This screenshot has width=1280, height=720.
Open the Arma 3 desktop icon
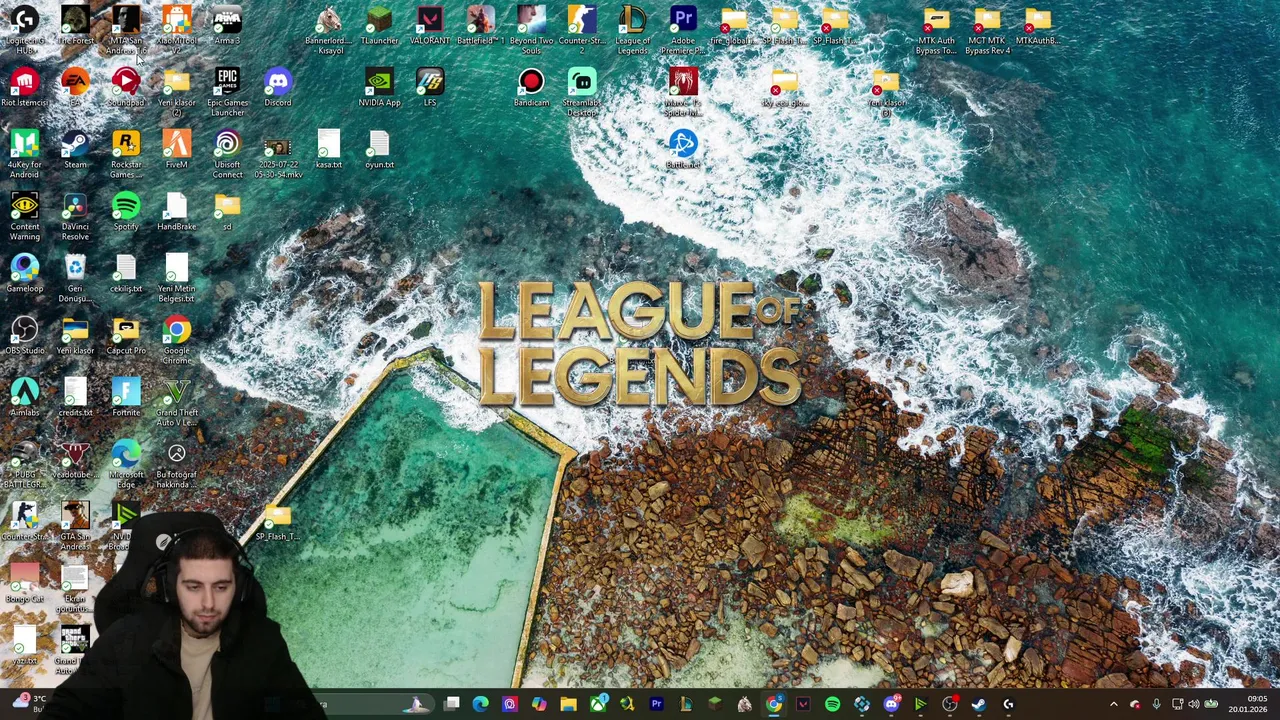[227, 27]
